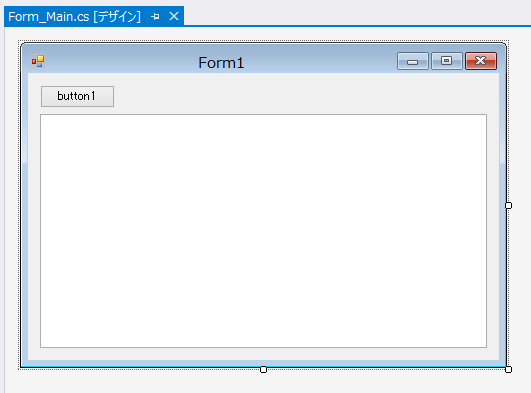Click the red close button on Form1
Image resolution: width=531 pixels, height=393 pixels.
481,61
